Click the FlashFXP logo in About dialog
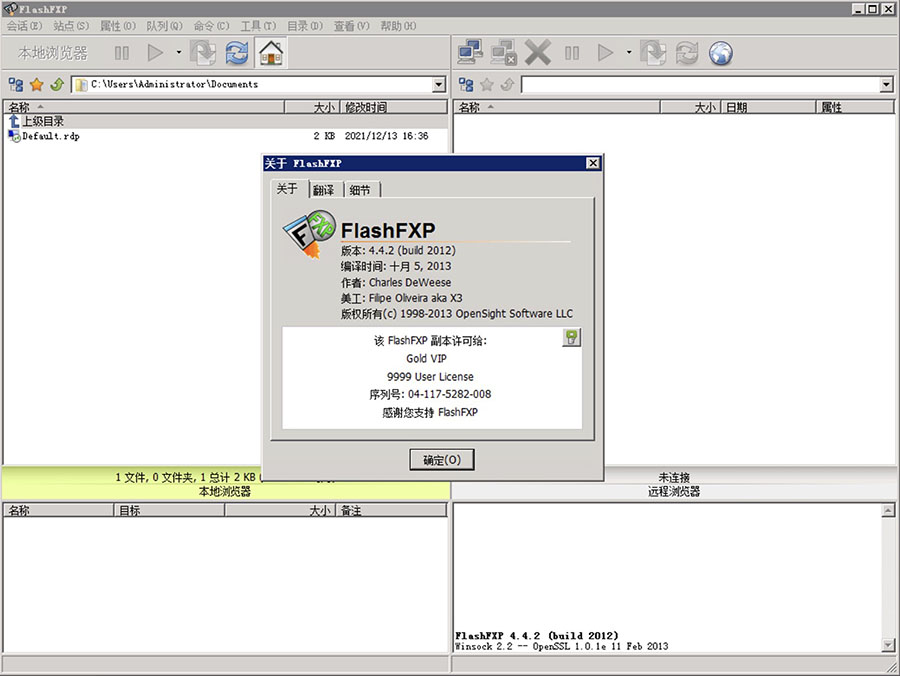The width and height of the screenshot is (900, 676). (x=309, y=234)
